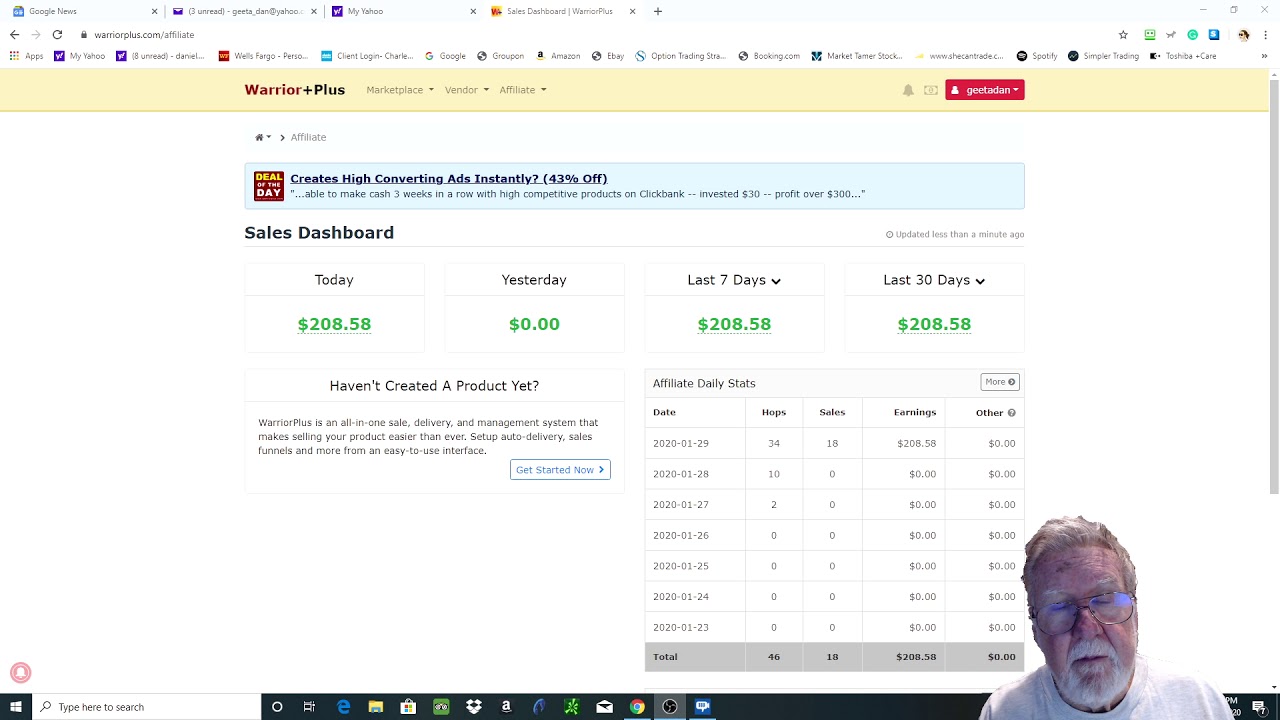Screen dimensions: 1280x720
Task: Open a new browser tab
Action: pos(657,11)
